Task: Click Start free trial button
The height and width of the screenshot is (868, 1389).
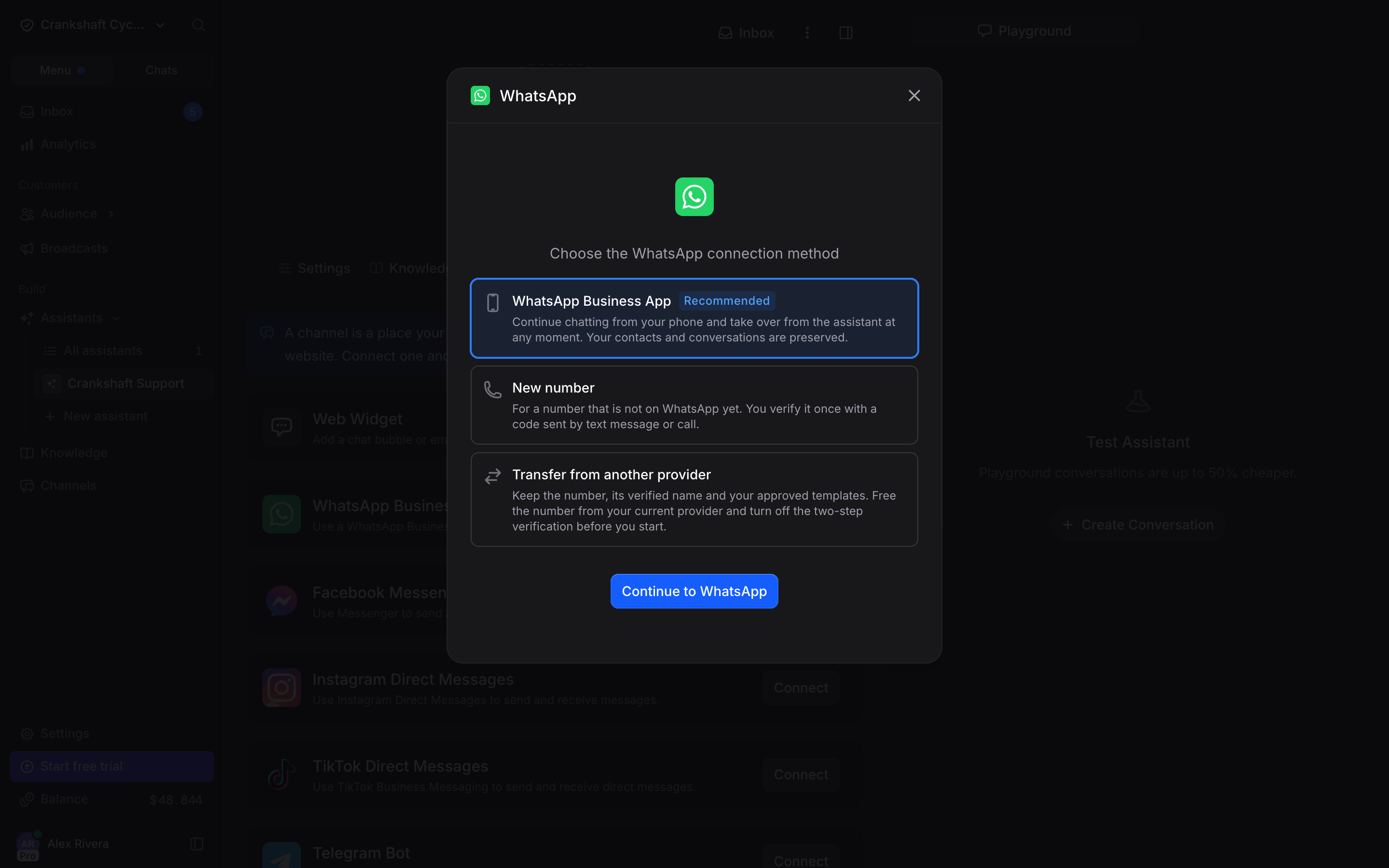Action: click(x=111, y=766)
